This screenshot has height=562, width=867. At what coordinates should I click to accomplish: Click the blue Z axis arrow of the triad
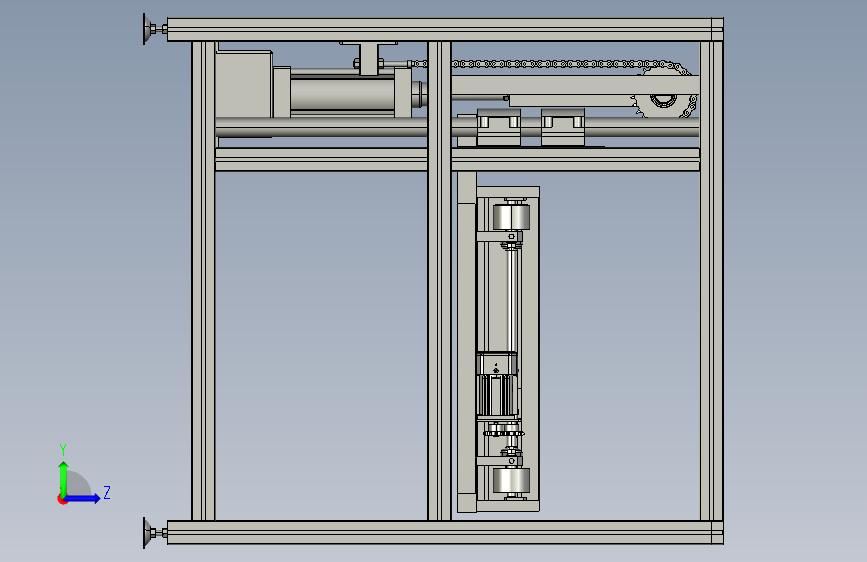click(x=83, y=498)
